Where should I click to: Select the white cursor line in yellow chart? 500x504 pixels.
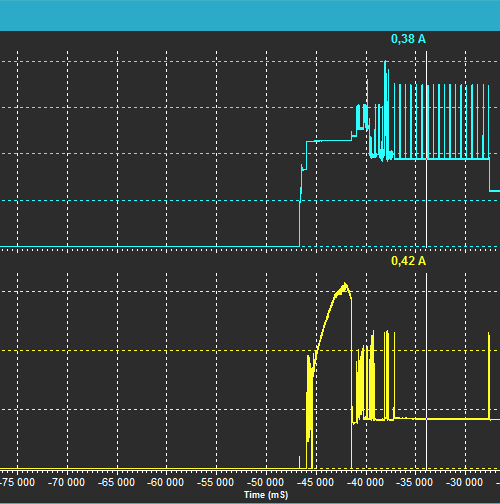(x=426, y=371)
